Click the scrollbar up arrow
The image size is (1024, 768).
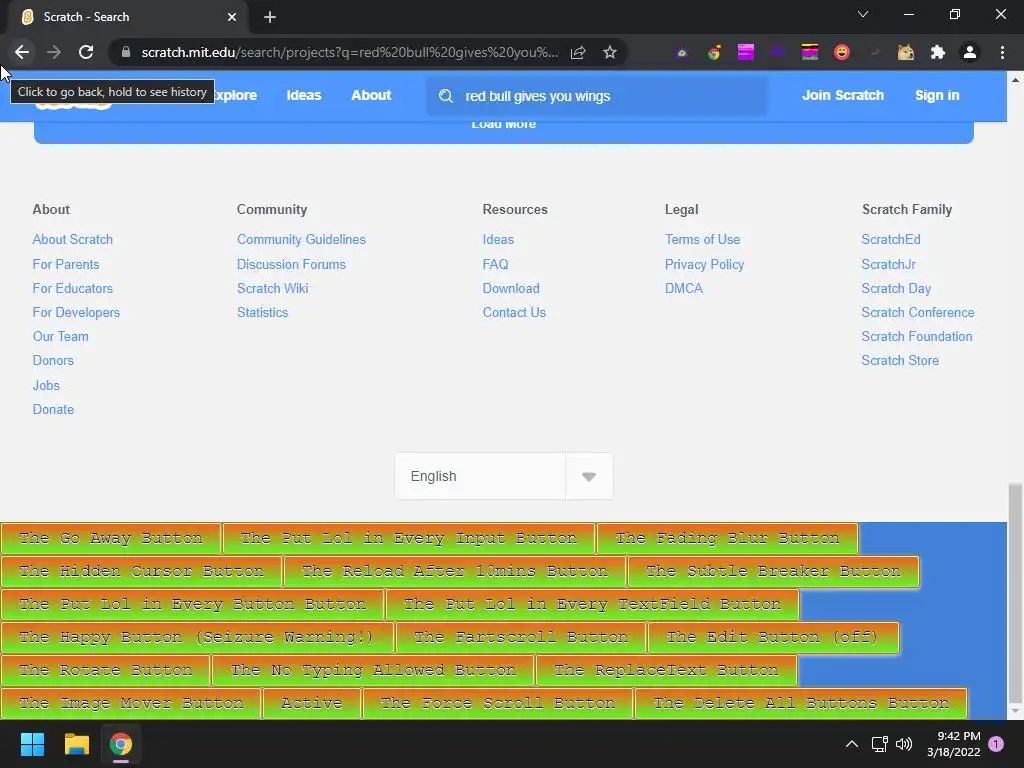pyautogui.click(x=1015, y=80)
